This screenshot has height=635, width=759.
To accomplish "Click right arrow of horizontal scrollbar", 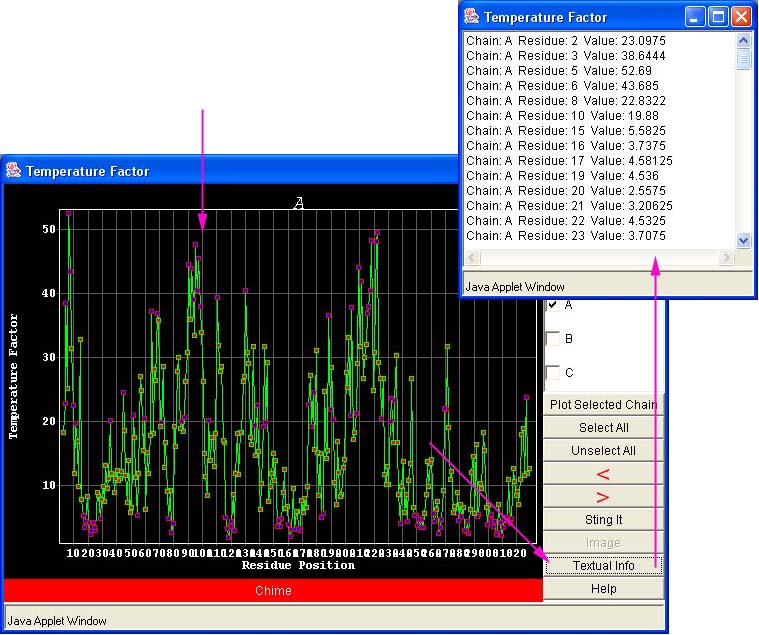I will 726,257.
